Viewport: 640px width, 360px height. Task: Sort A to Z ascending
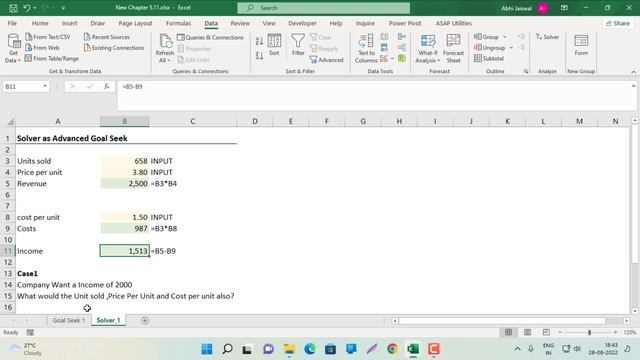pos(259,41)
